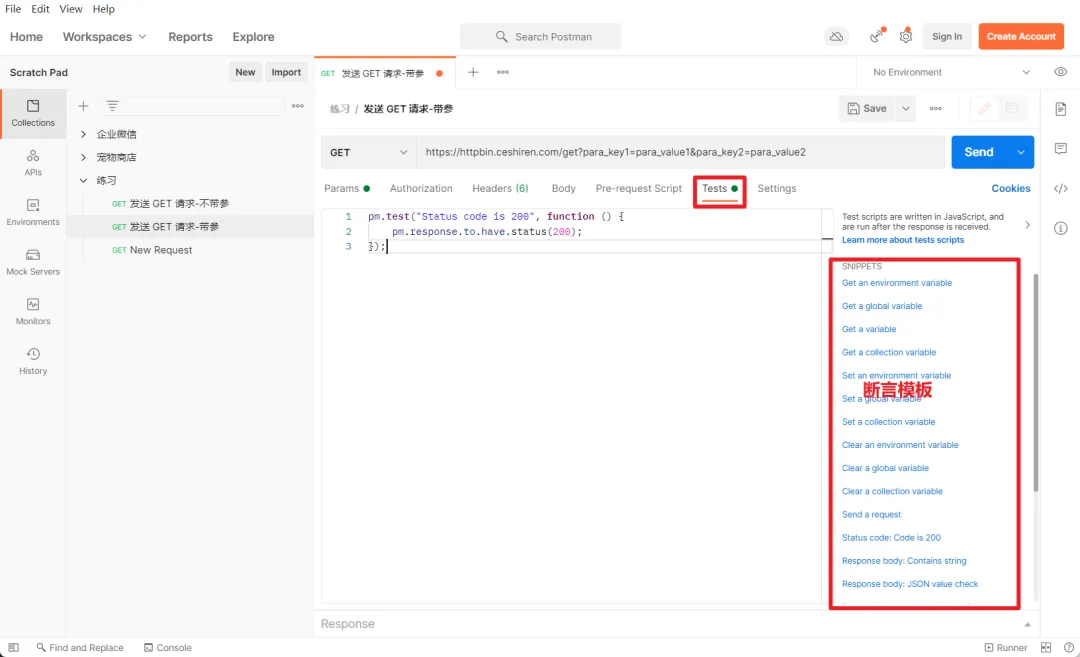Open the History sidebar panel

tap(33, 361)
